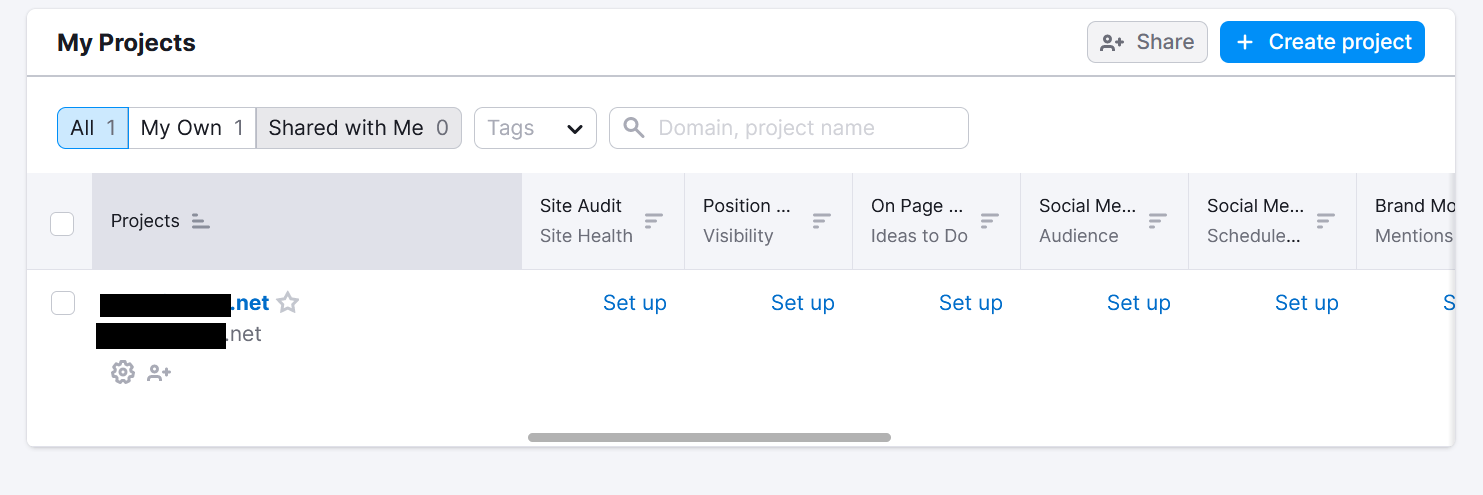Sort by Position Tracking visibility icon

pyautogui.click(x=822, y=221)
